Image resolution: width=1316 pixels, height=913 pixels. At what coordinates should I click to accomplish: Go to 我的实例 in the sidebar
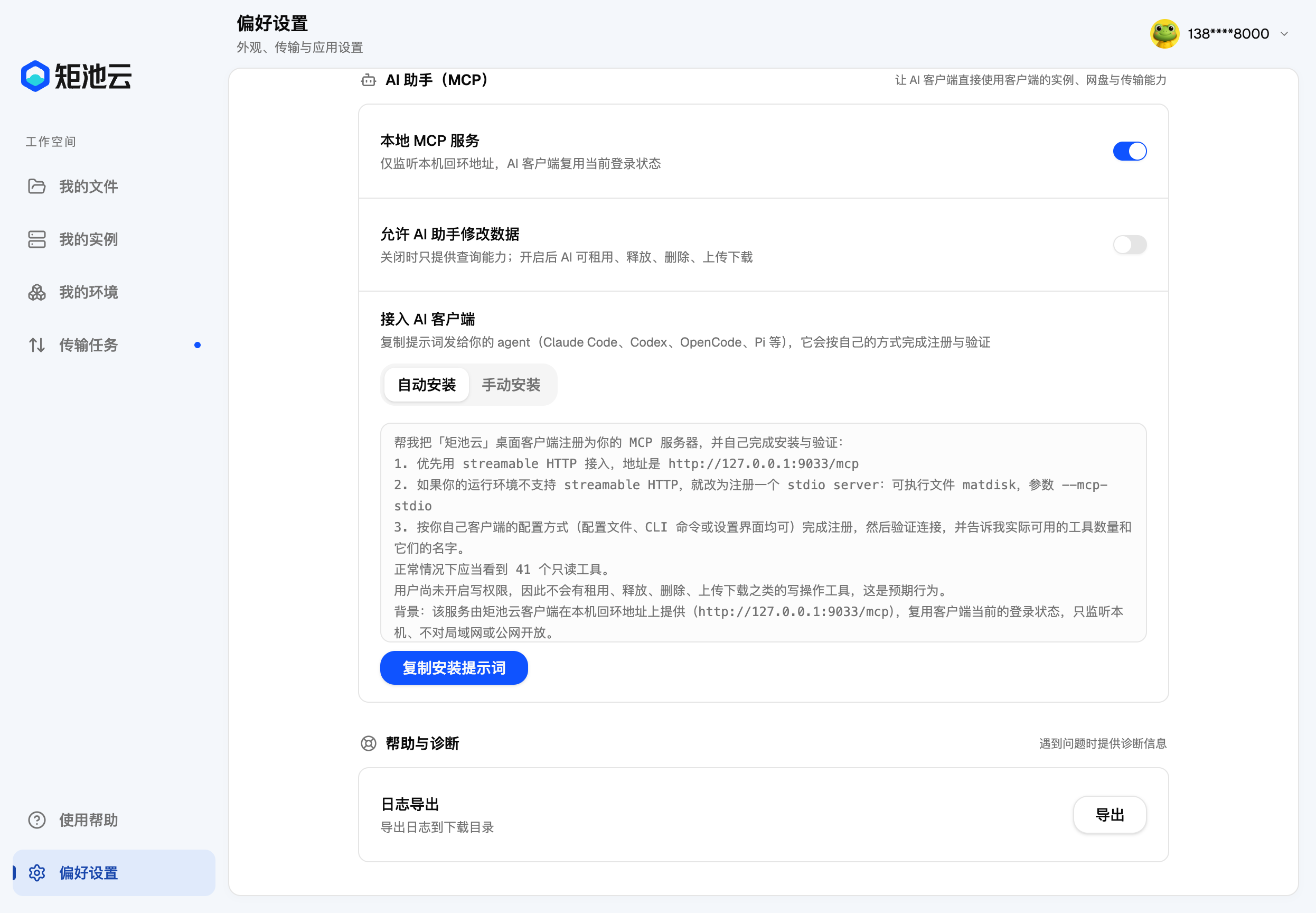pos(114,239)
